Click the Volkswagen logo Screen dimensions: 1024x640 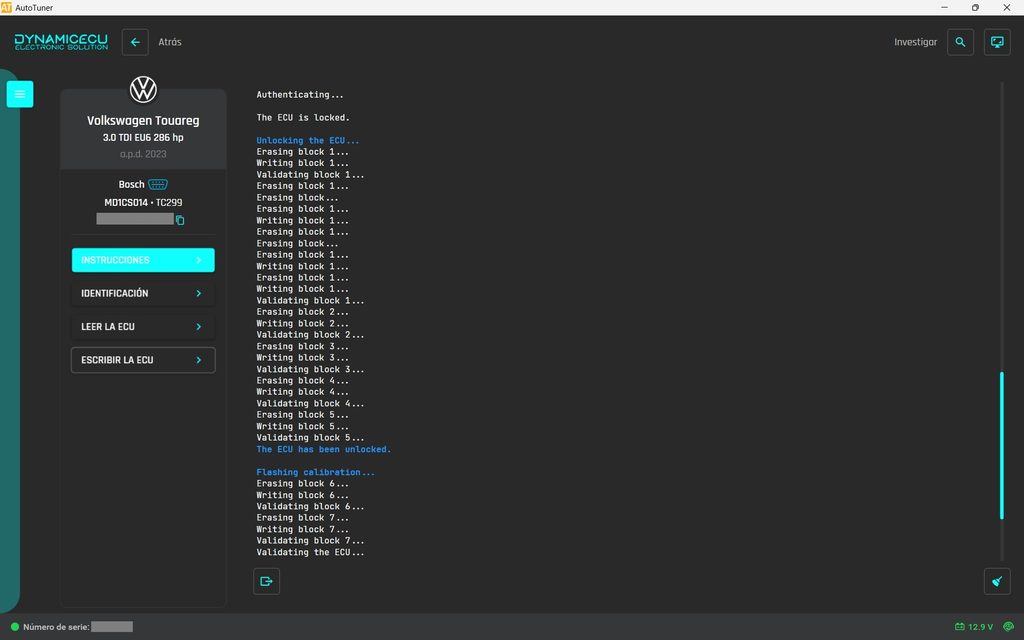click(x=143, y=89)
